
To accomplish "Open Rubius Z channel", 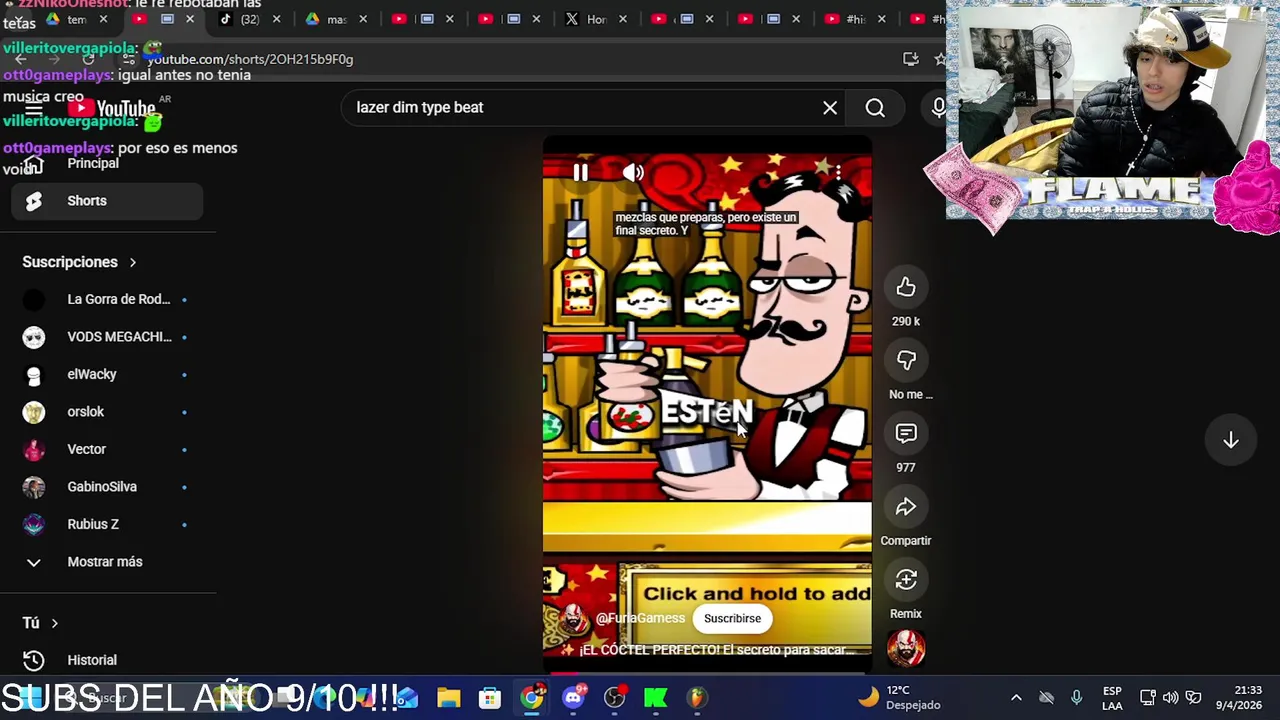I will coord(107,524).
